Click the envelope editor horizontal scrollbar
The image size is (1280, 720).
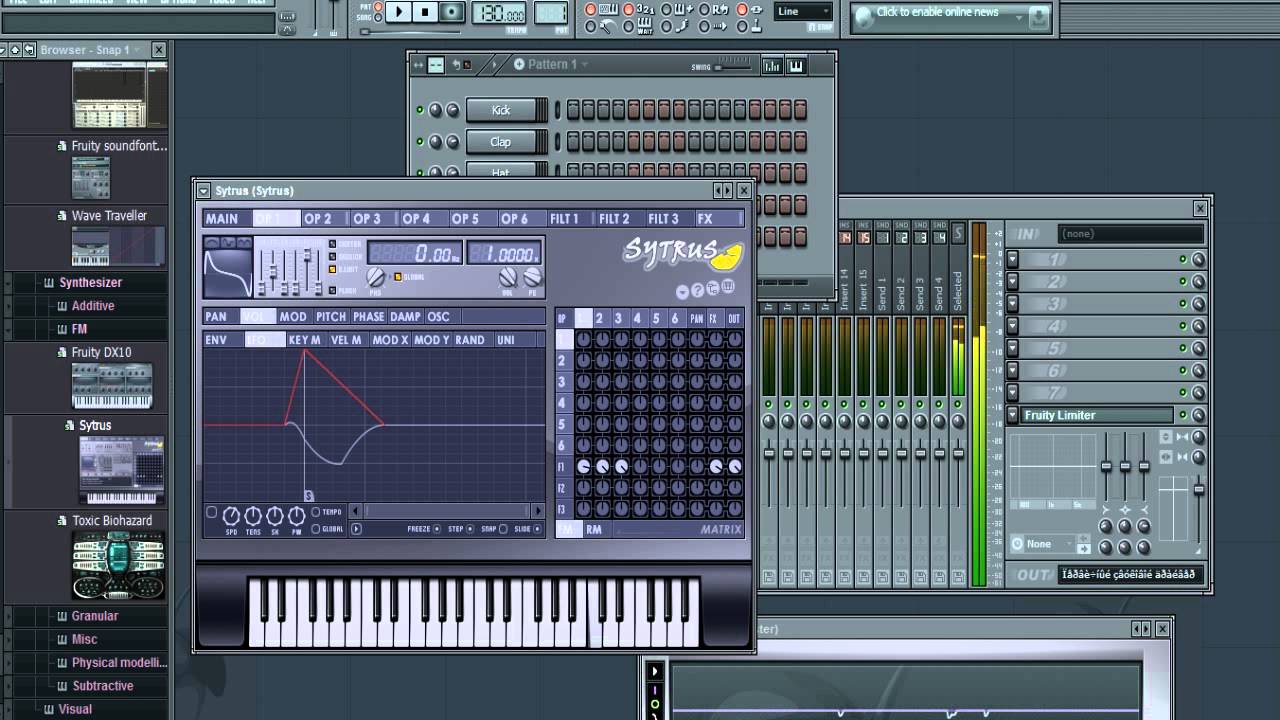(447, 511)
